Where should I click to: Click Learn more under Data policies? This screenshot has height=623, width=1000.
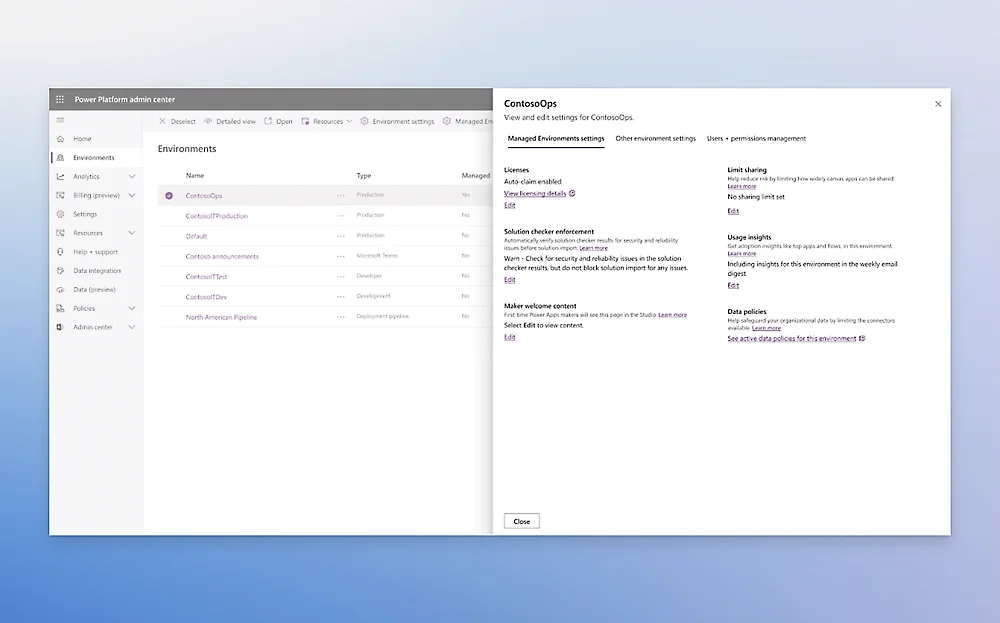coord(766,328)
